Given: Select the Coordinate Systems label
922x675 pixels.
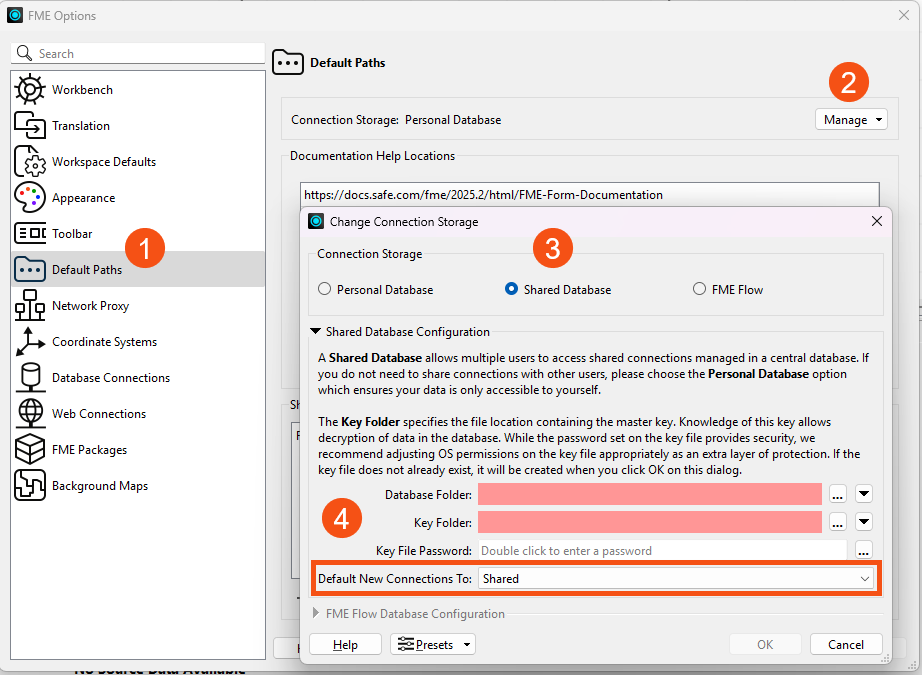Looking at the screenshot, I should 105,342.
